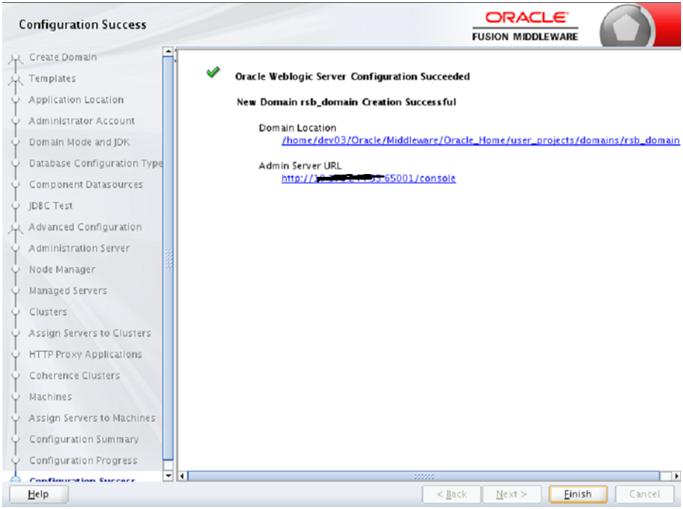Select the Configuration Progress step
This screenshot has height=509, width=683.
pos(83,460)
